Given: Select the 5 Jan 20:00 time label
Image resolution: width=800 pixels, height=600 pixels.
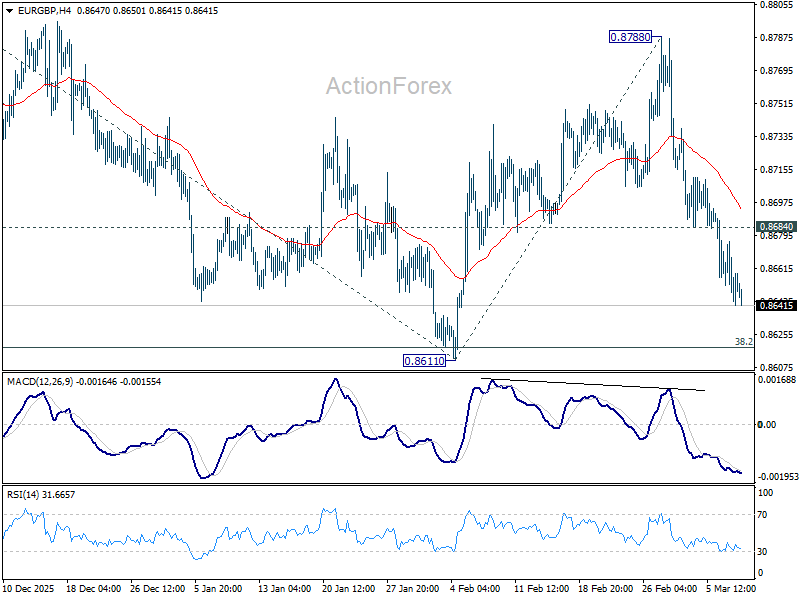Looking at the screenshot, I should [218, 588].
